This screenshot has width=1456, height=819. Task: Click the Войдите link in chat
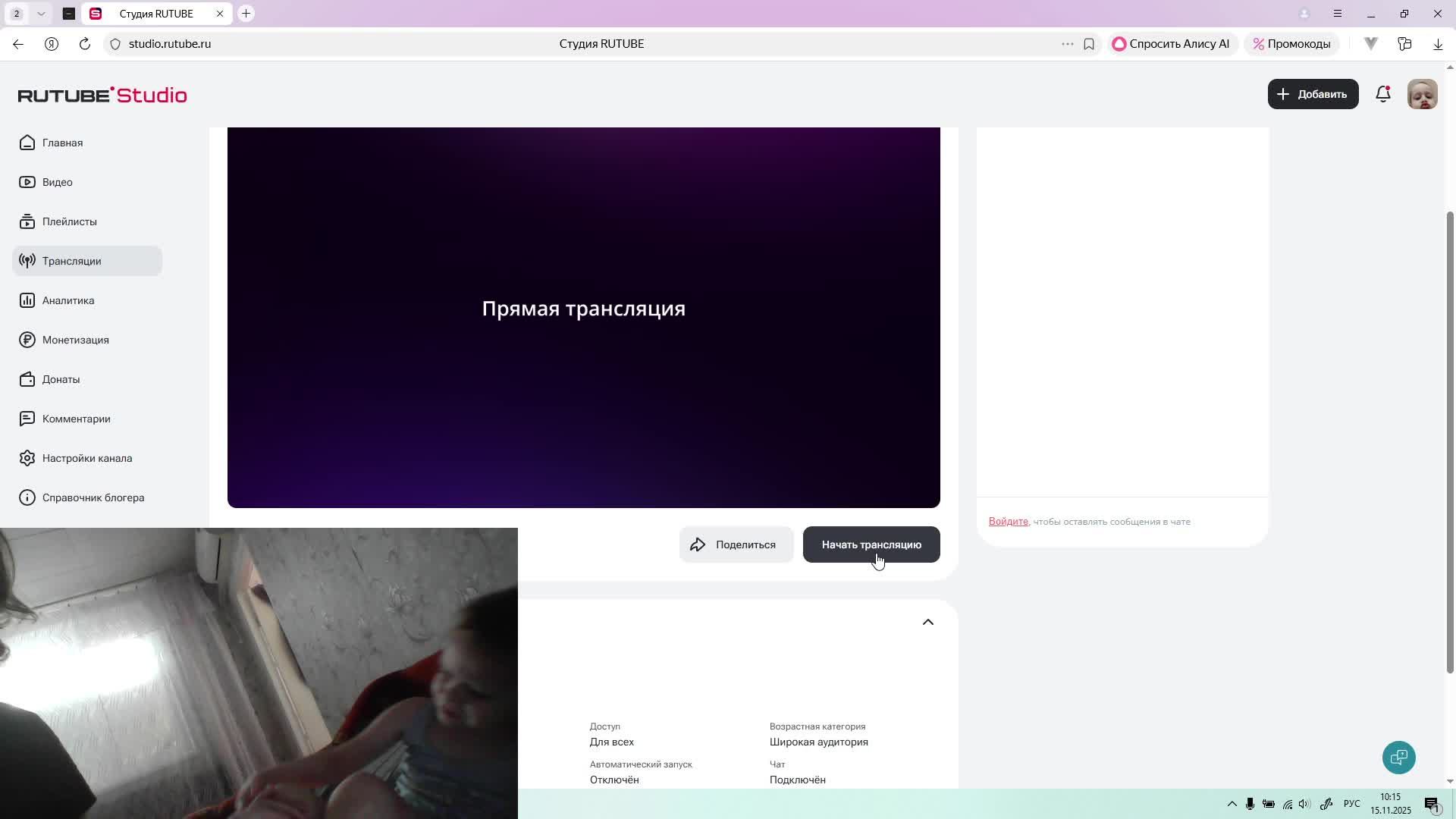[1008, 522]
